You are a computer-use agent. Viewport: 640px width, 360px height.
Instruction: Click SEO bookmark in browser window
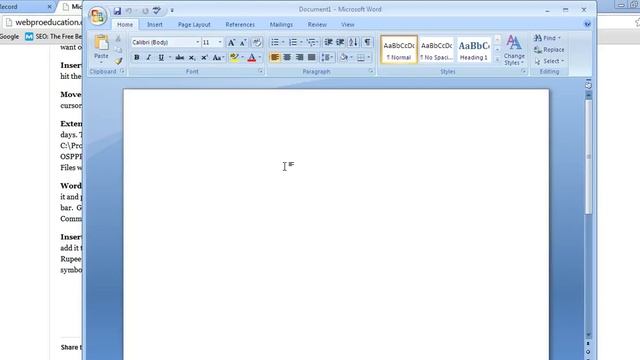pos(53,36)
